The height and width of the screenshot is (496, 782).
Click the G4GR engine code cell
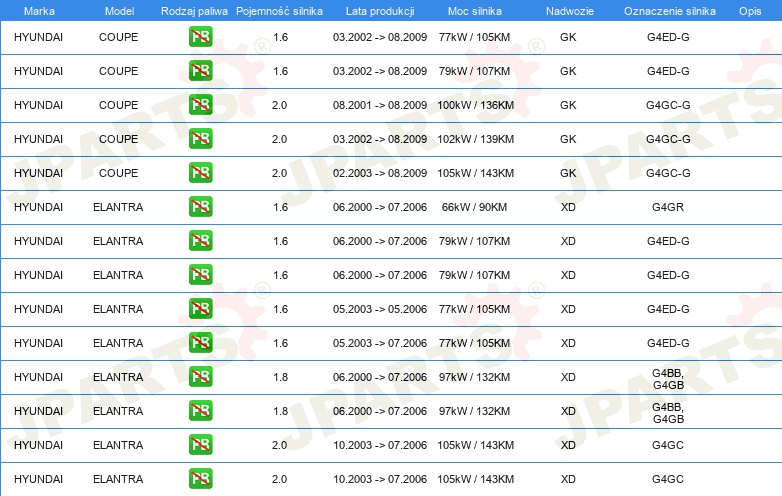tap(668, 207)
